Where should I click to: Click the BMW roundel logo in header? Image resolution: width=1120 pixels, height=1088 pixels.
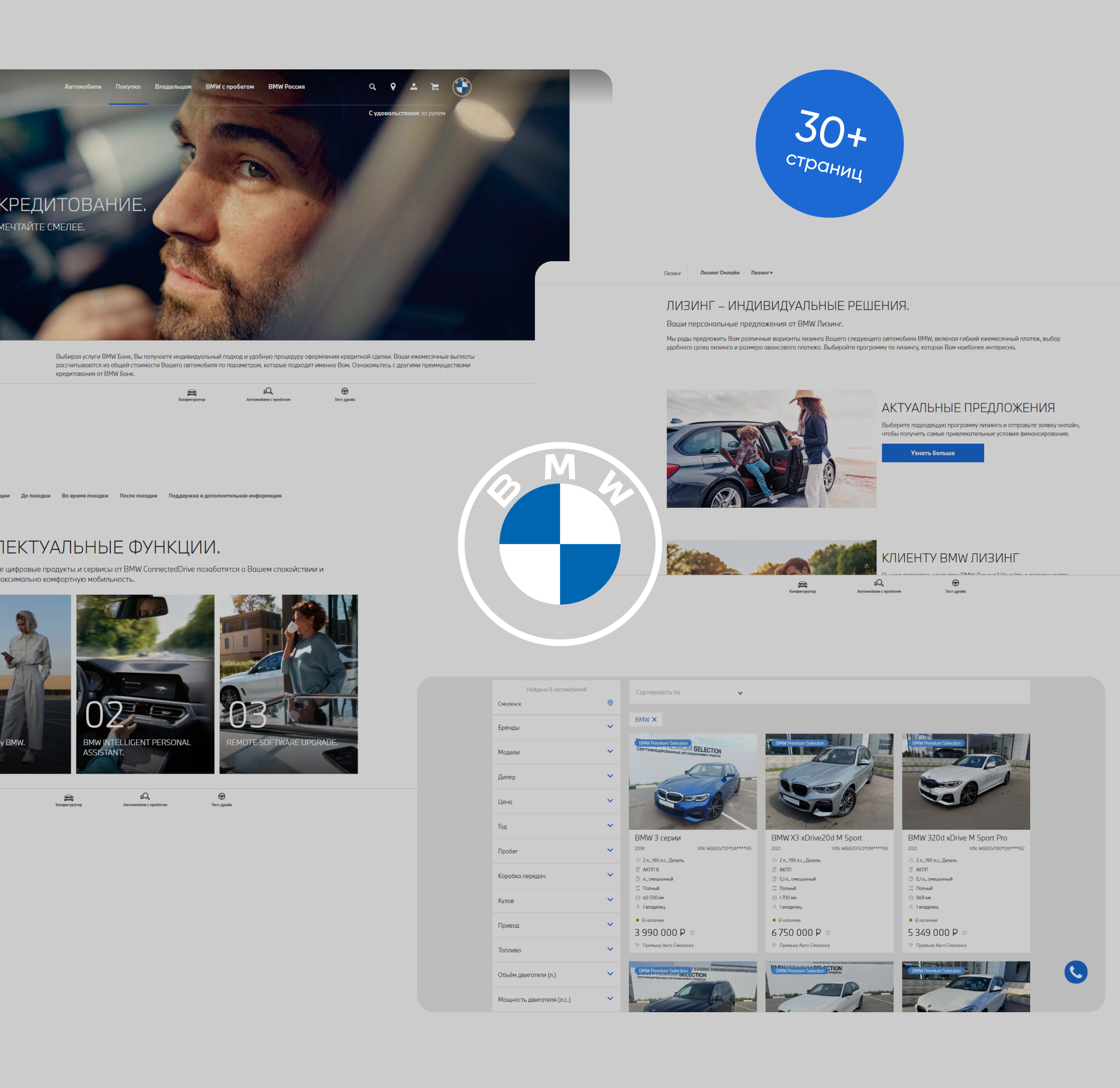pyautogui.click(x=462, y=87)
